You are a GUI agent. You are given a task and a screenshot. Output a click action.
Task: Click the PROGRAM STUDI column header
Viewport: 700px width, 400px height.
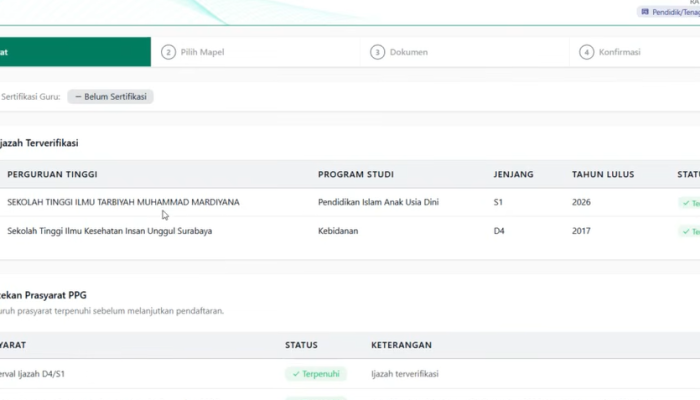(x=356, y=175)
